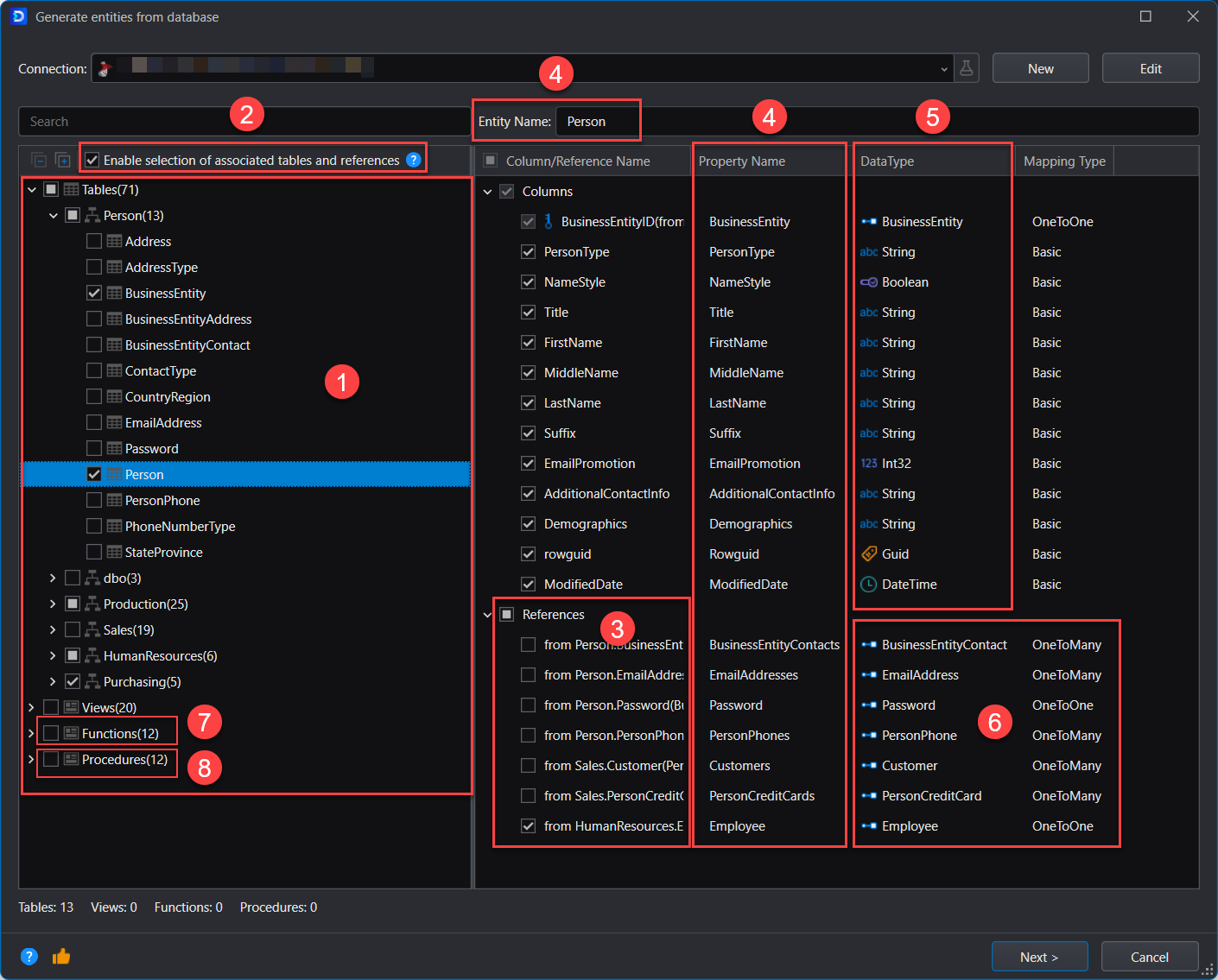This screenshot has height=980, width=1218.
Task: Click the thumbs up feedback icon
Action: coord(61,956)
